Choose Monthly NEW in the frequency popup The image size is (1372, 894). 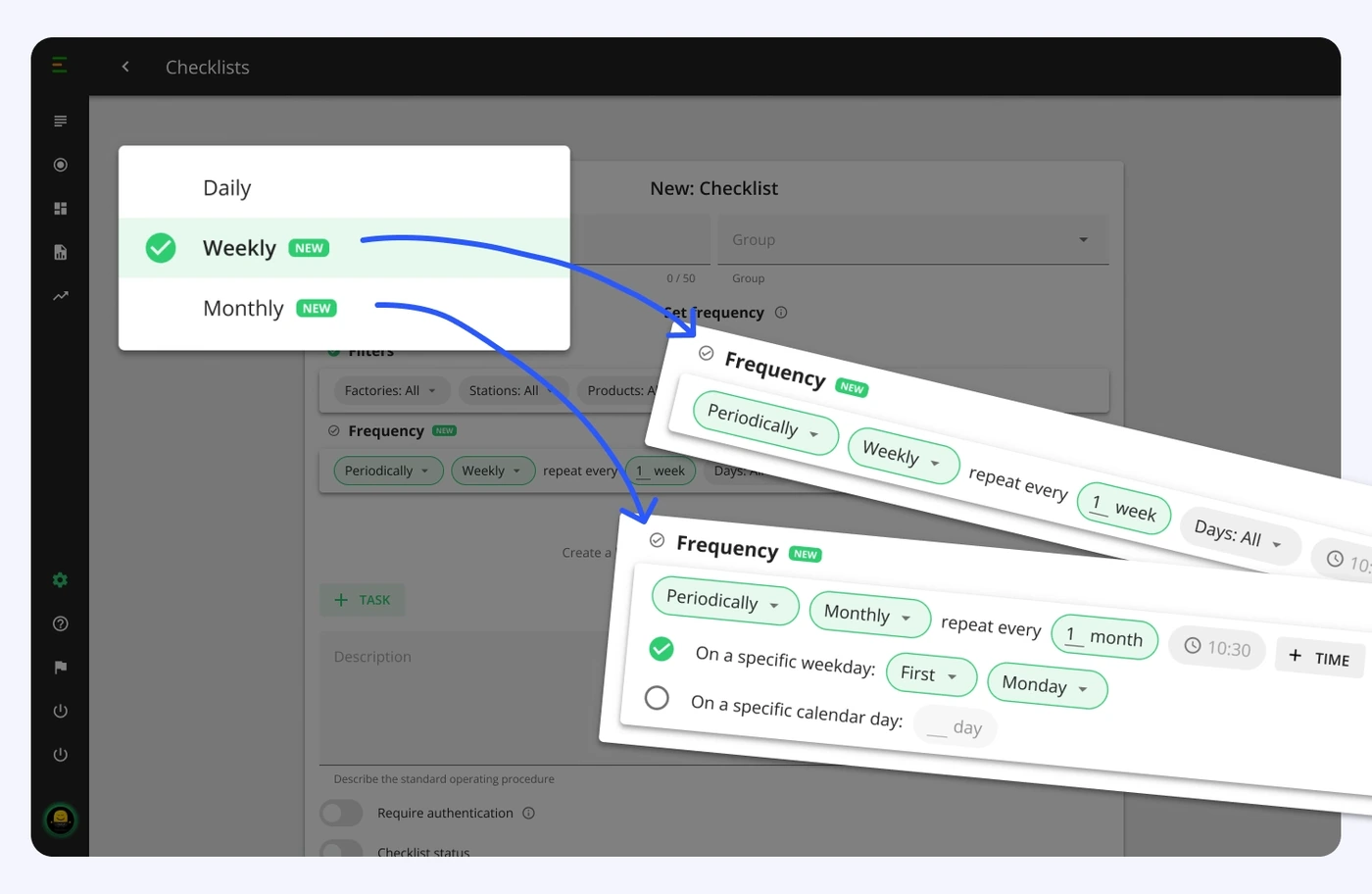point(344,308)
